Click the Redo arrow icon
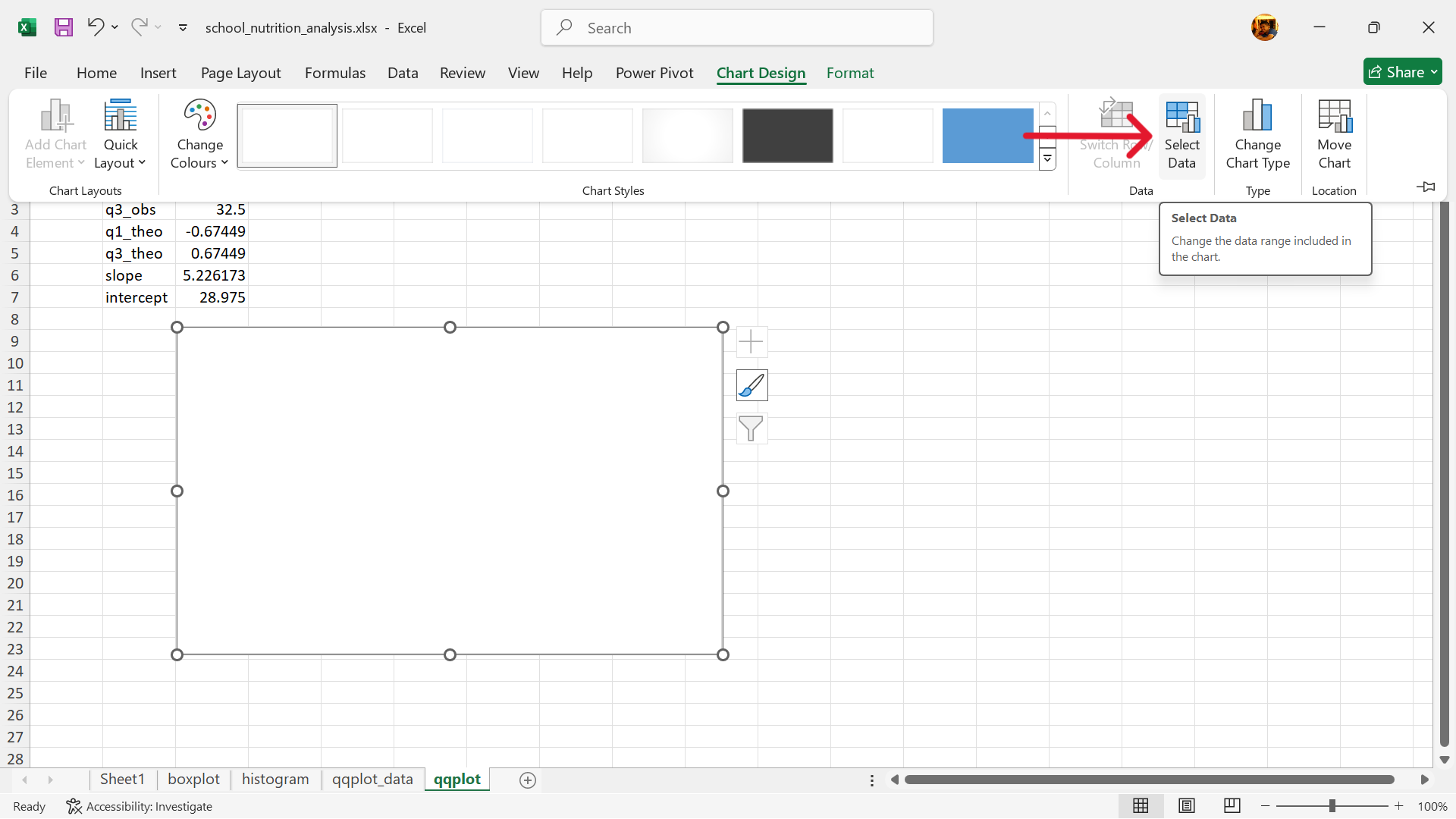This screenshot has width=1456, height=819. tap(139, 27)
